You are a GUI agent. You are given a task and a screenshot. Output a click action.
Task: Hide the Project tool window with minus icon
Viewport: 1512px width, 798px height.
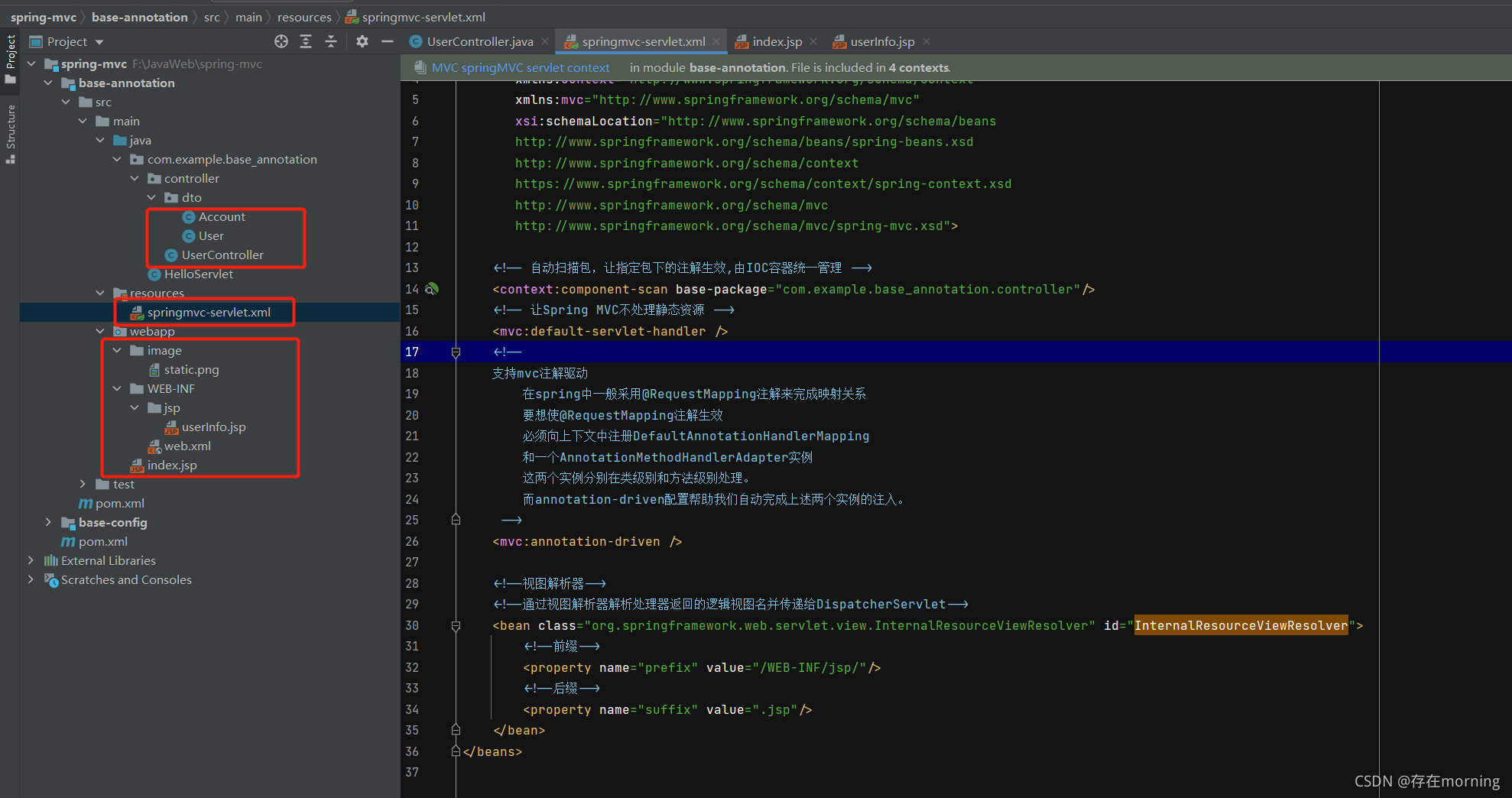coord(388,41)
